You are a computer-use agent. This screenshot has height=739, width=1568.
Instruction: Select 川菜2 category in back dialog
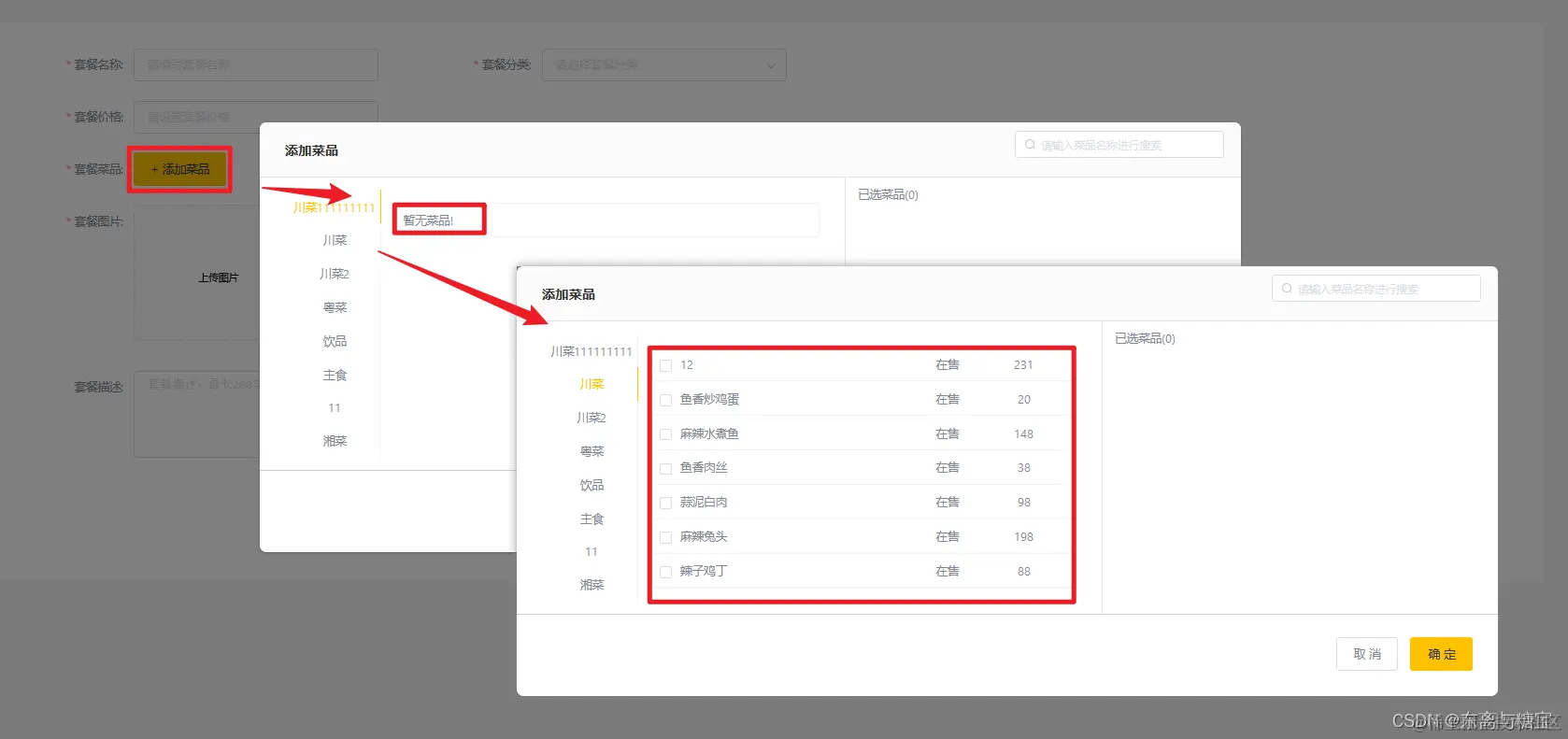[335, 274]
